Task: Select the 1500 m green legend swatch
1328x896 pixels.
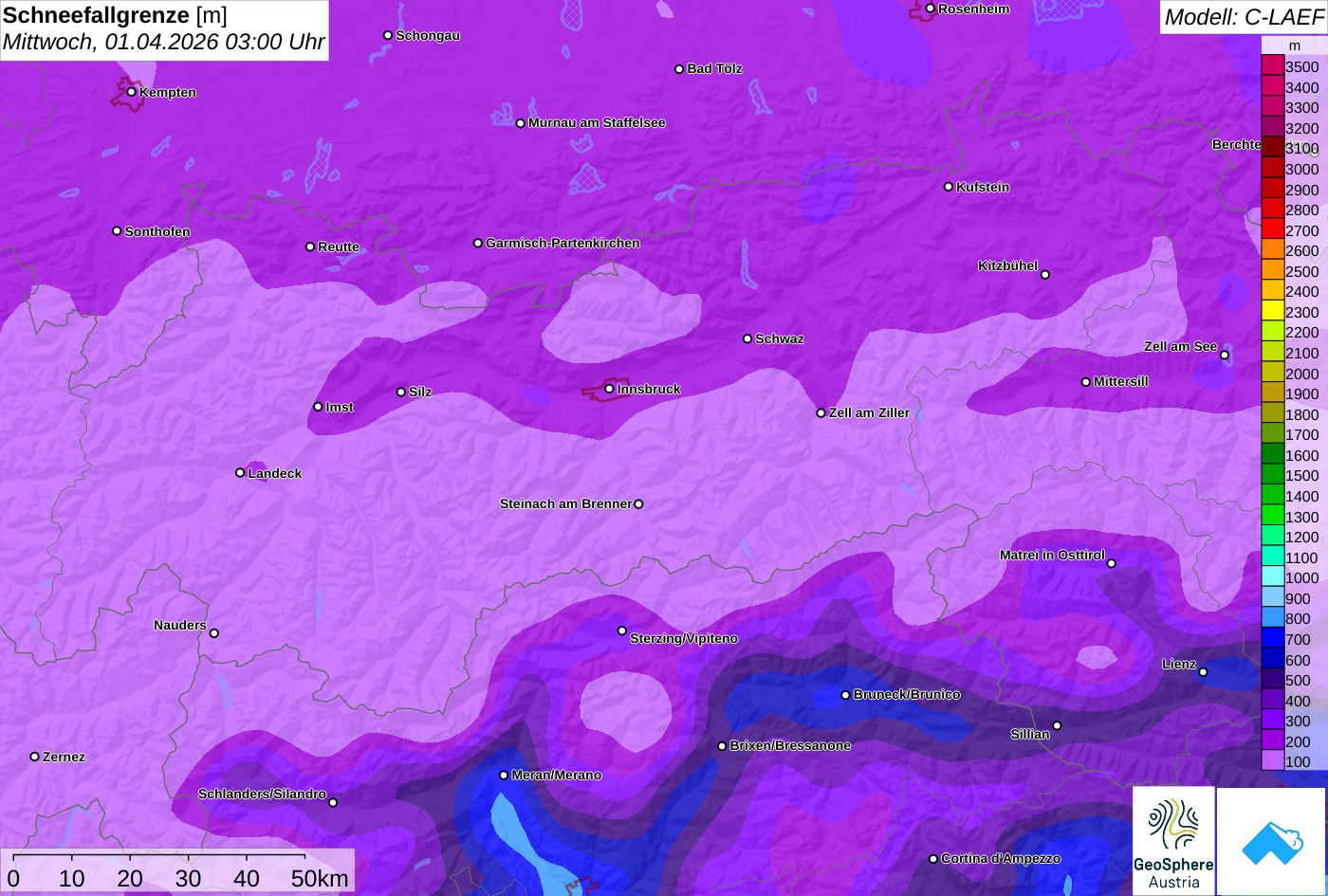Action: pyautogui.click(x=1272, y=475)
